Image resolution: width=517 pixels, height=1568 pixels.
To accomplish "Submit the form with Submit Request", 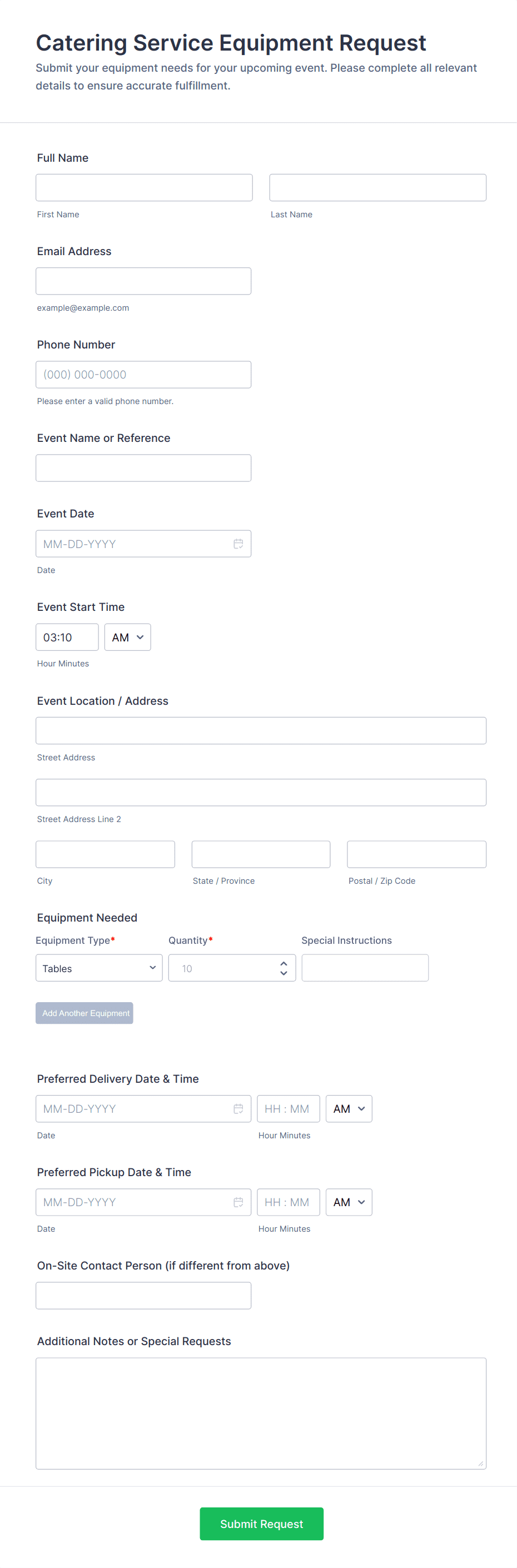I will coord(261,1524).
